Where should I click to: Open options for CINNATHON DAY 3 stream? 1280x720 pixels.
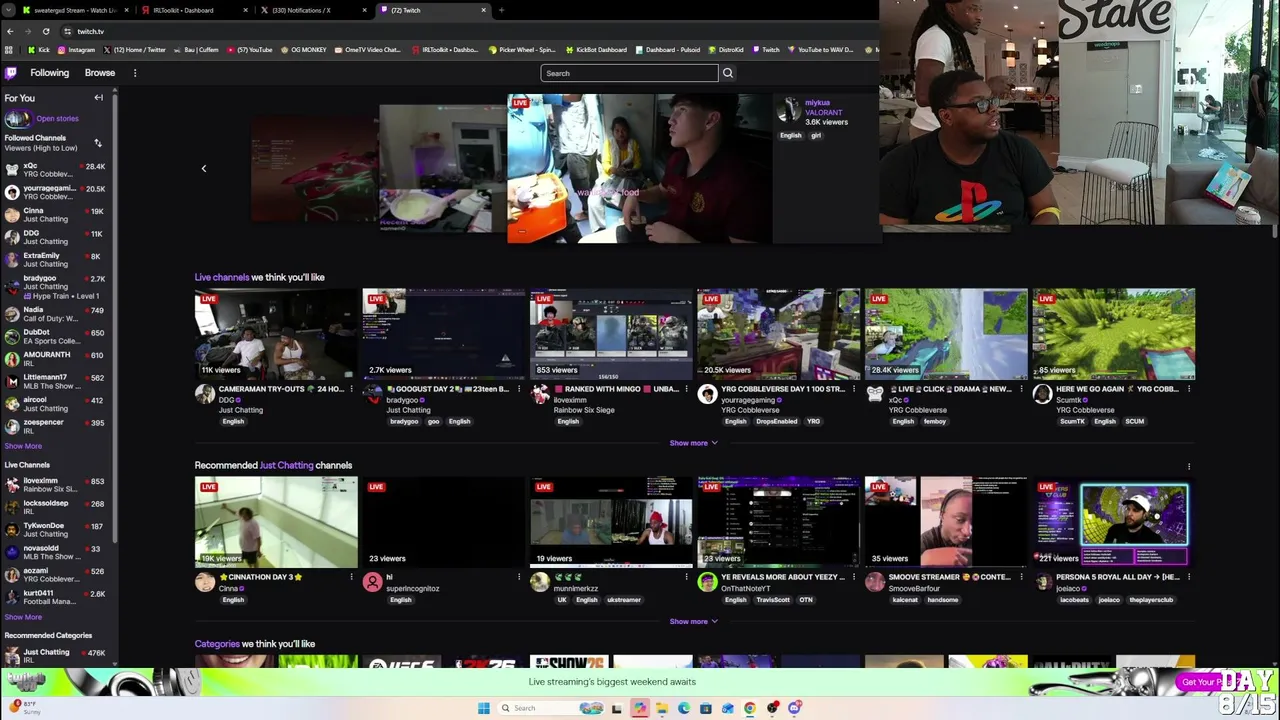tap(351, 577)
